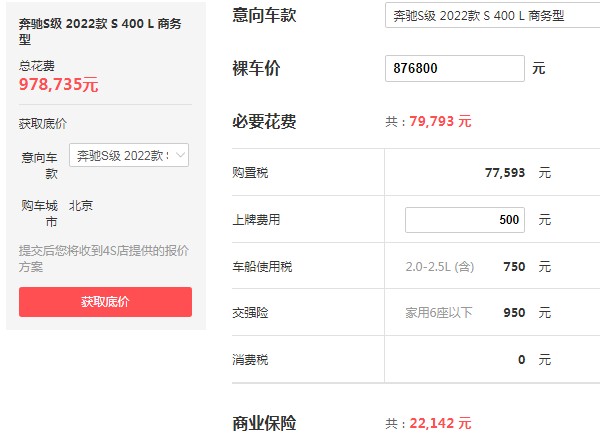Click the 商业保险 section heading

tap(264, 423)
